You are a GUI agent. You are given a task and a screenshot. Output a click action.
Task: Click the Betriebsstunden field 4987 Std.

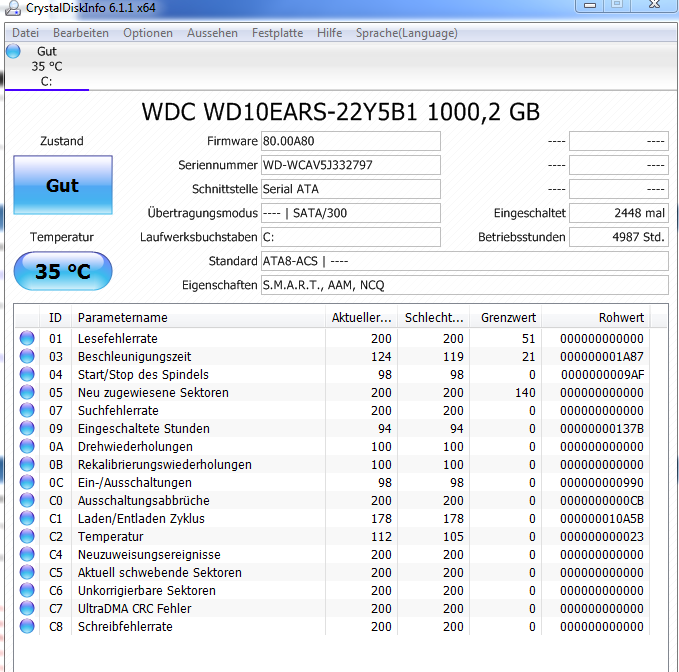coord(619,237)
